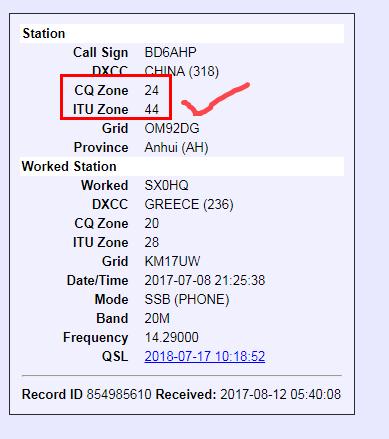Select the date and time 2017-07-08 21:25:38
This screenshot has width=389, height=439.
tap(205, 280)
